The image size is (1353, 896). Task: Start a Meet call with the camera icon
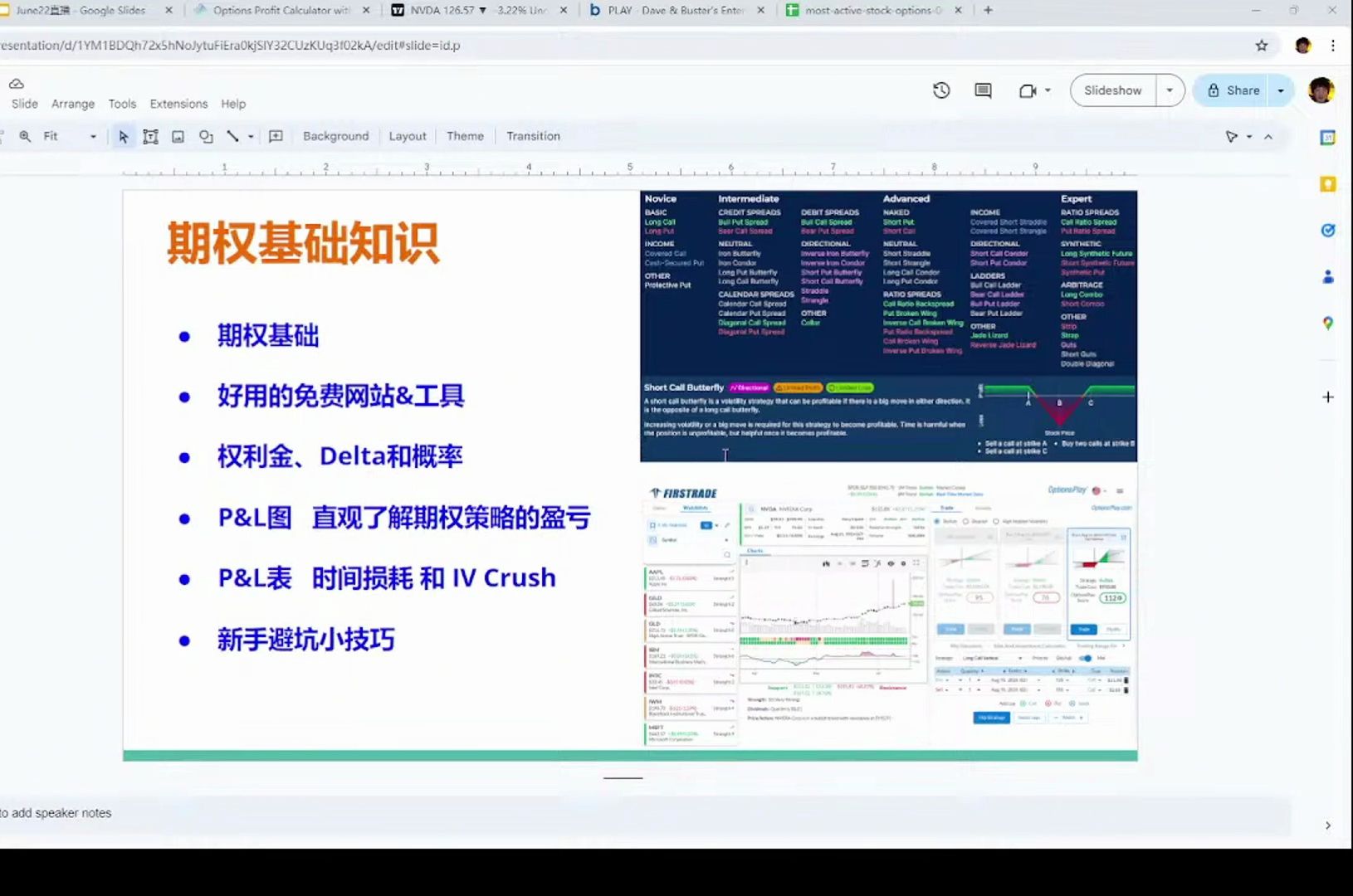1028,90
